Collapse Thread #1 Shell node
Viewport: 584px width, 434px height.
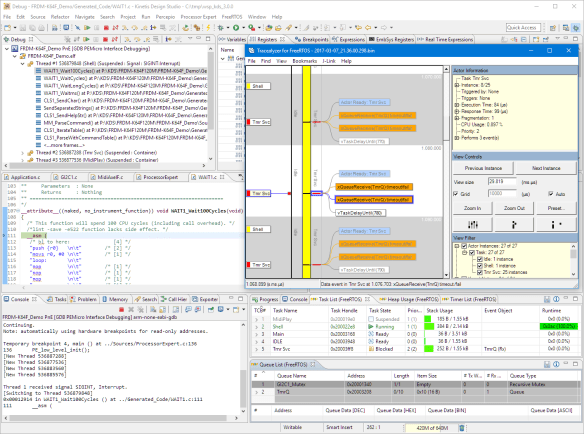23,64
